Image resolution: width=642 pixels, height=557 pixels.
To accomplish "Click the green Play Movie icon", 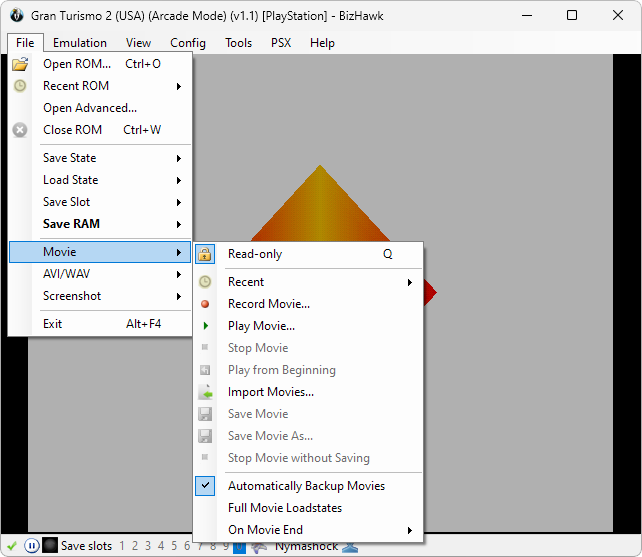I will [205, 326].
